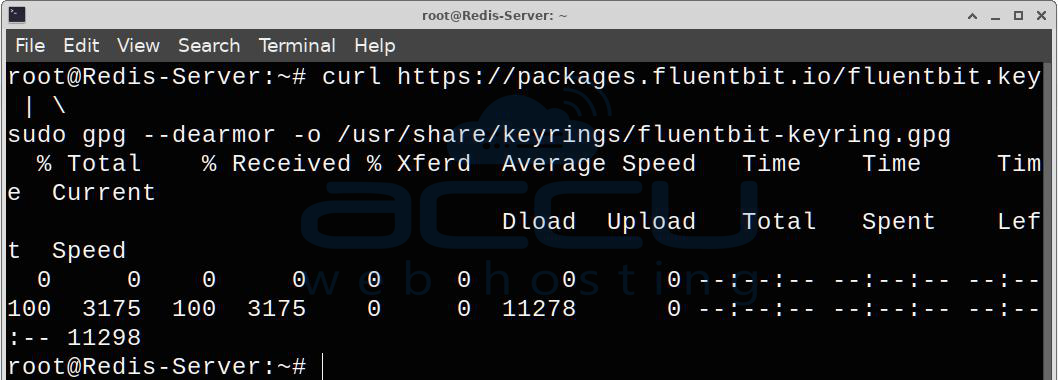Open the Search menu
Image resolution: width=1058 pixels, height=380 pixels.
pyautogui.click(x=209, y=46)
